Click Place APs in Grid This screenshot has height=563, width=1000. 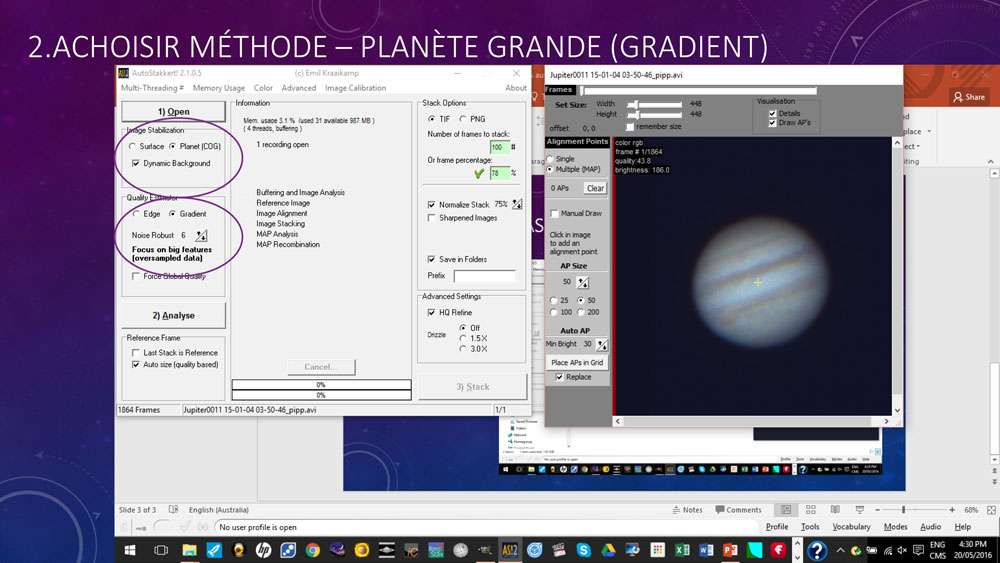click(x=577, y=362)
